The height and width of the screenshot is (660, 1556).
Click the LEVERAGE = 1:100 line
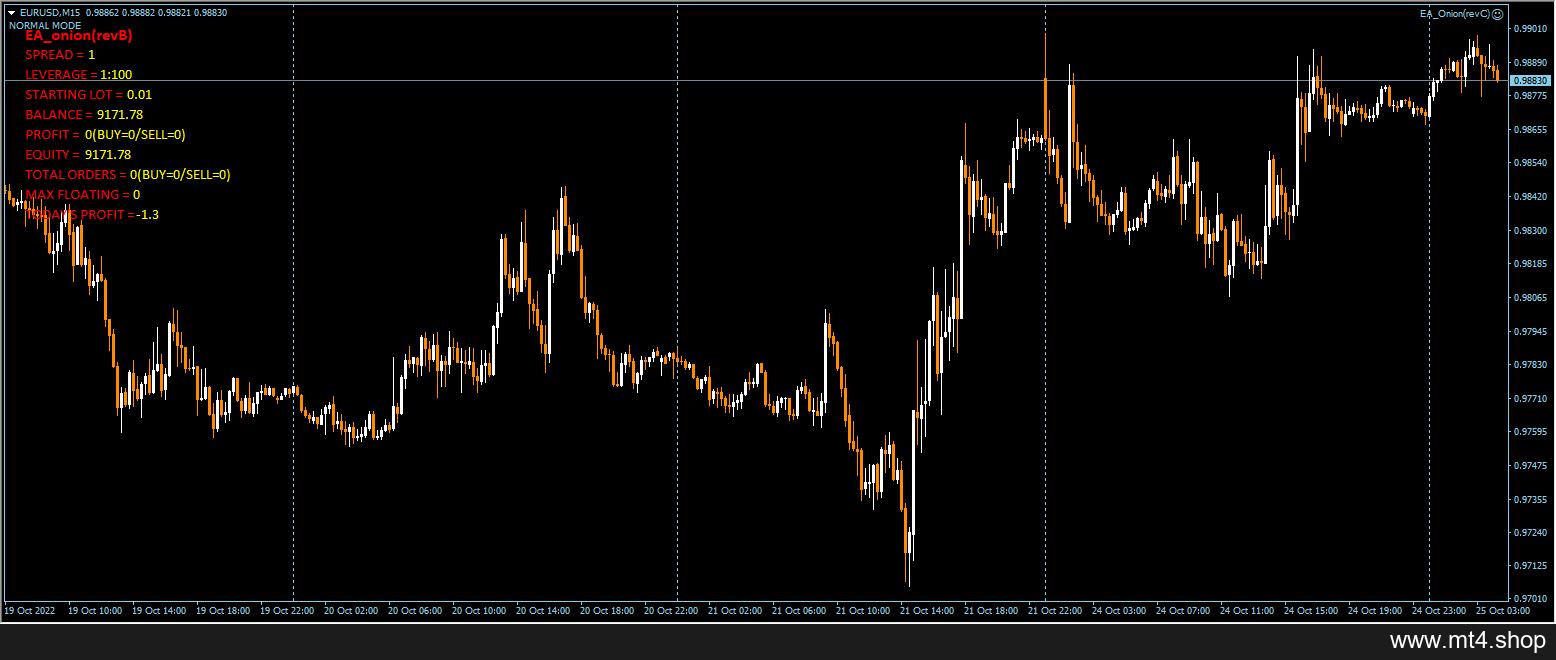point(79,75)
